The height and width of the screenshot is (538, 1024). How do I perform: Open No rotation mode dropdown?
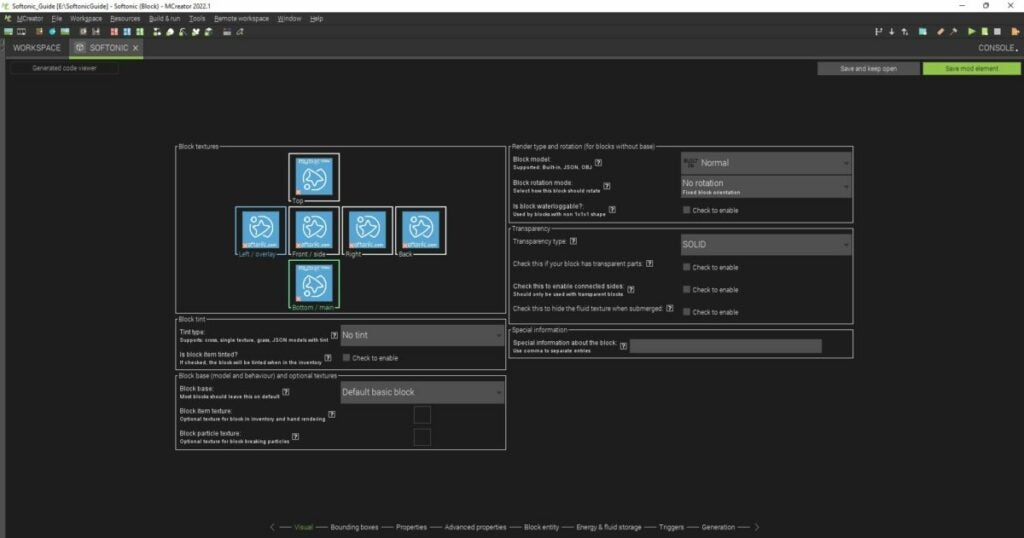pyautogui.click(x=766, y=187)
